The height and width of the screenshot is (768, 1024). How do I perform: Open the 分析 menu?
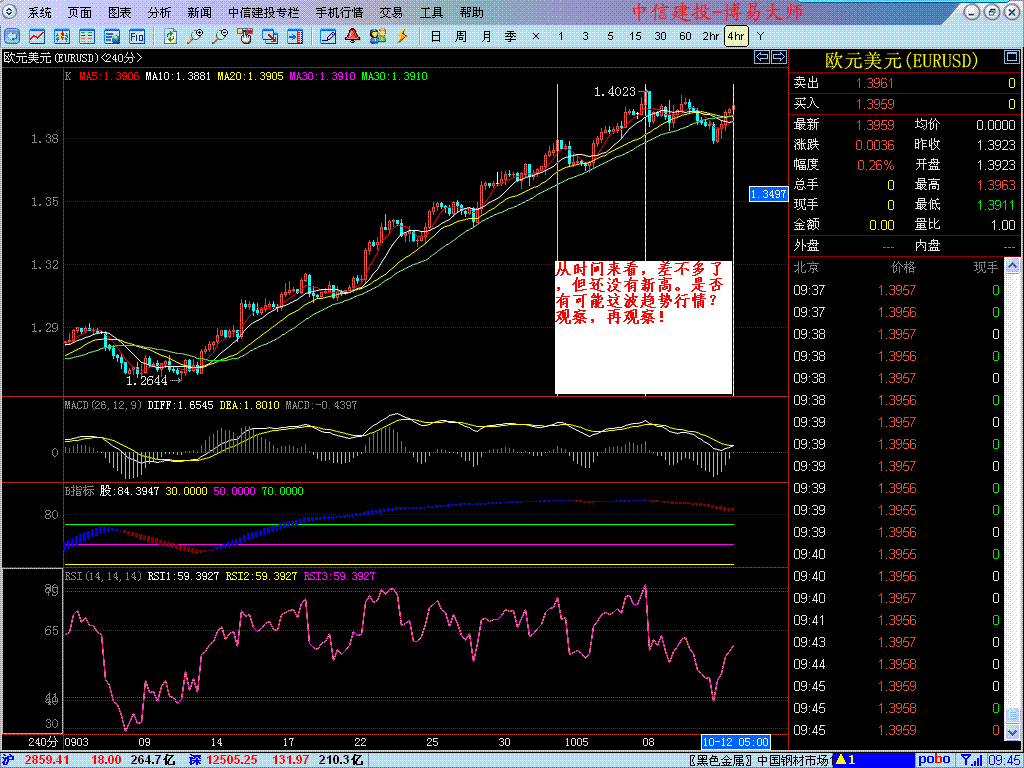tap(159, 12)
